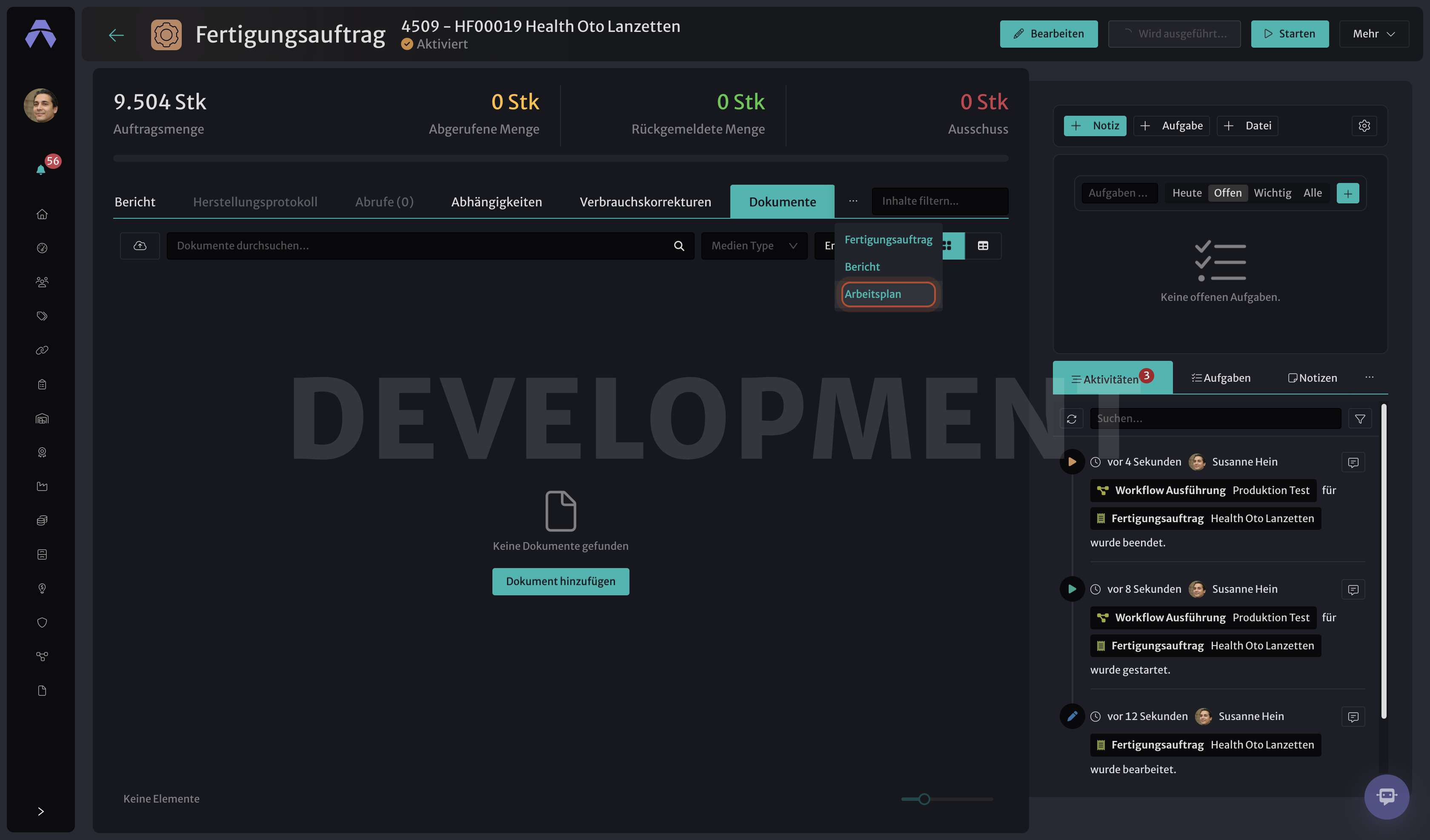Open the shield icon in sidebar
This screenshot has width=1430, height=840.
pyautogui.click(x=41, y=623)
